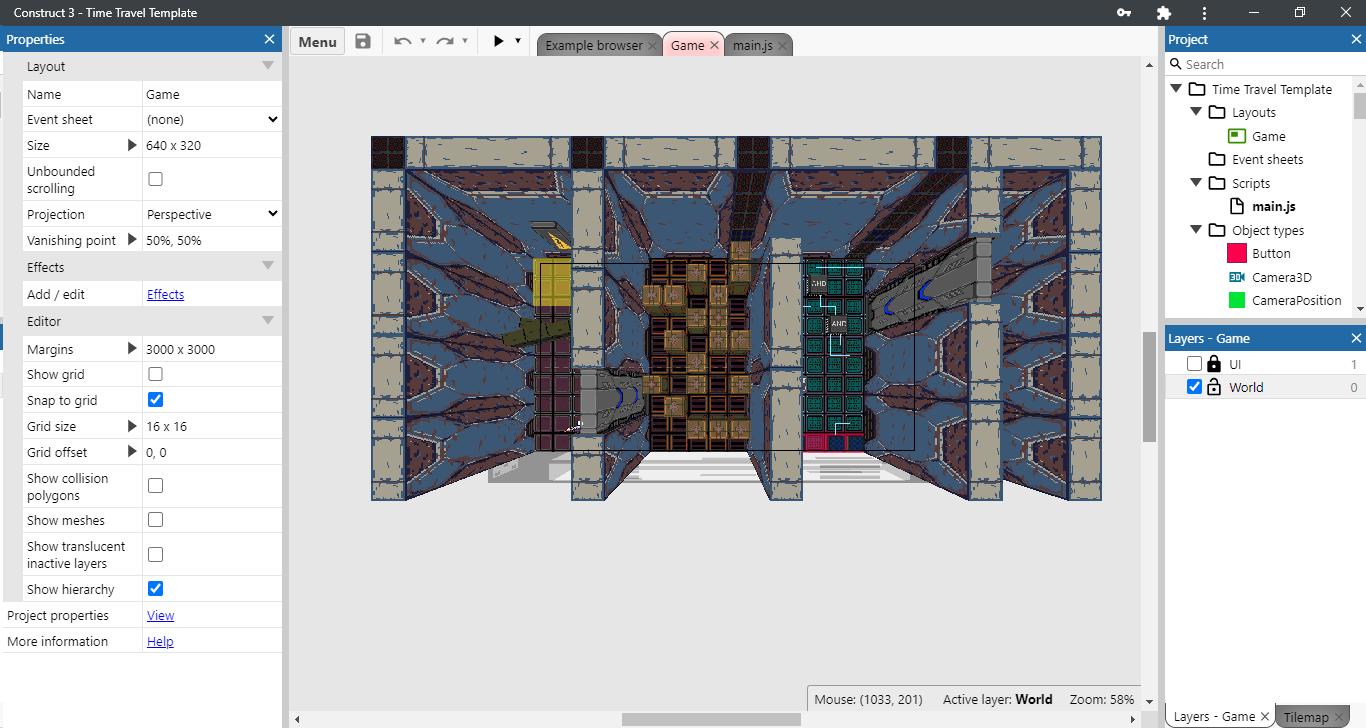
Task: Open the Menu button
Action: (x=318, y=42)
